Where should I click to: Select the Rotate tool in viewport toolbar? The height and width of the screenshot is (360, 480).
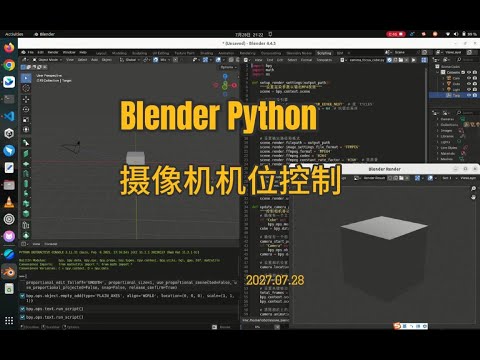pyautogui.click(x=26, y=109)
